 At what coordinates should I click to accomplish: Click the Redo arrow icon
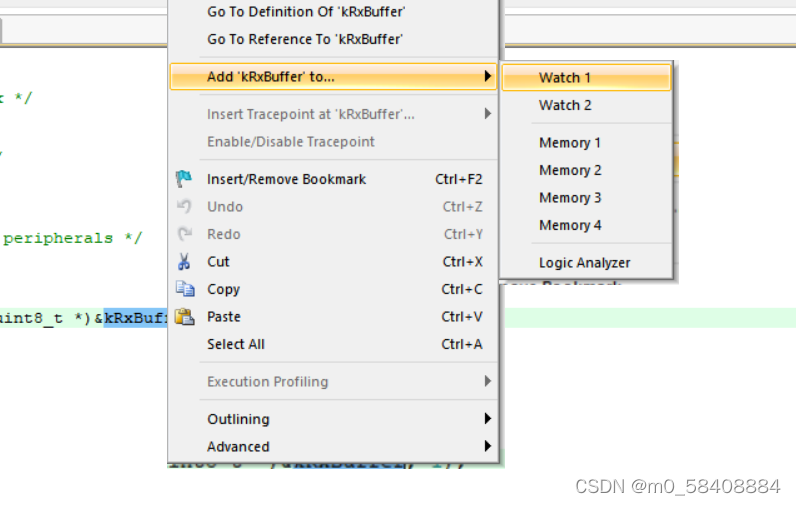point(185,234)
